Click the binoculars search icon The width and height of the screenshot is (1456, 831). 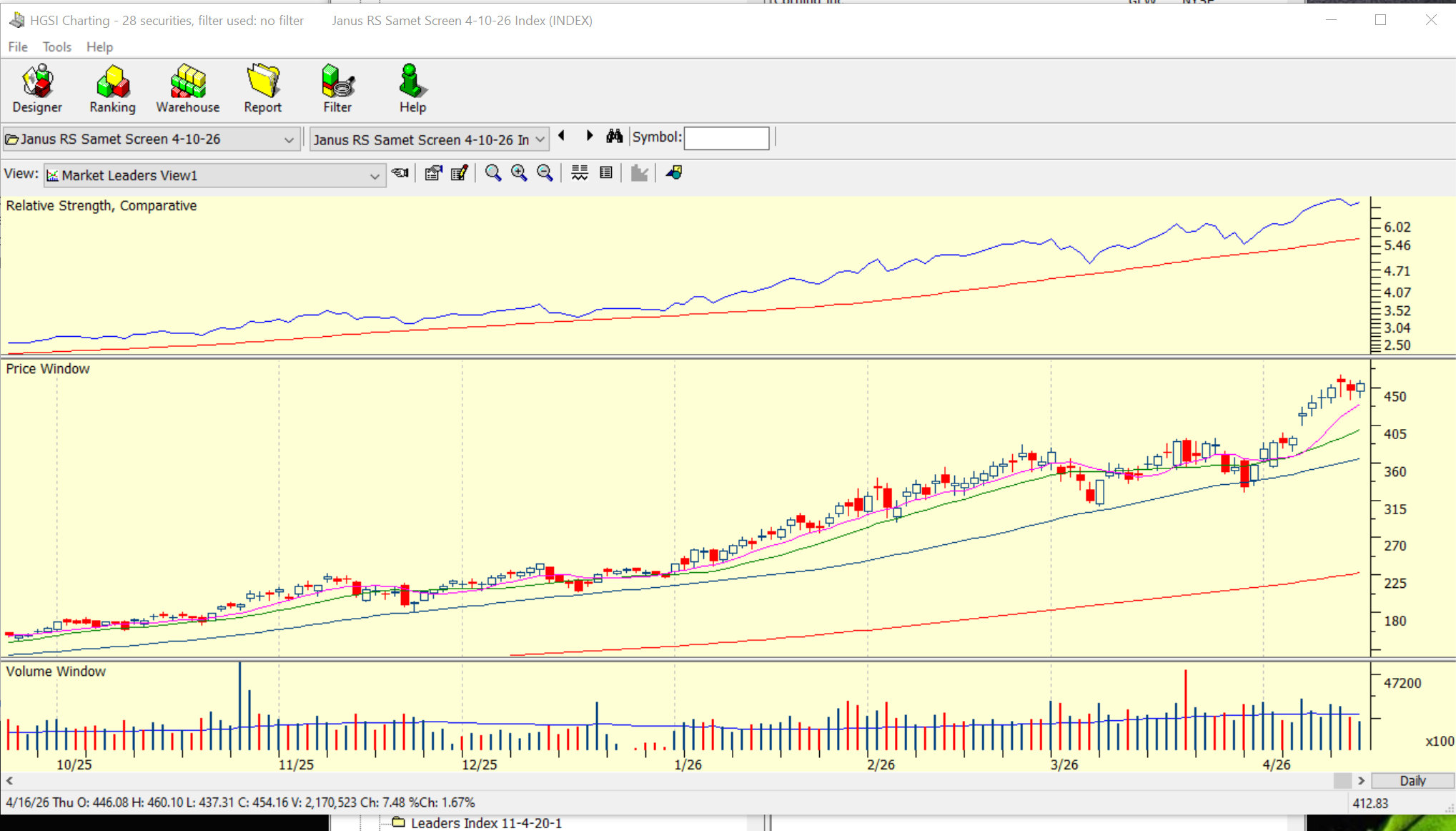614,137
